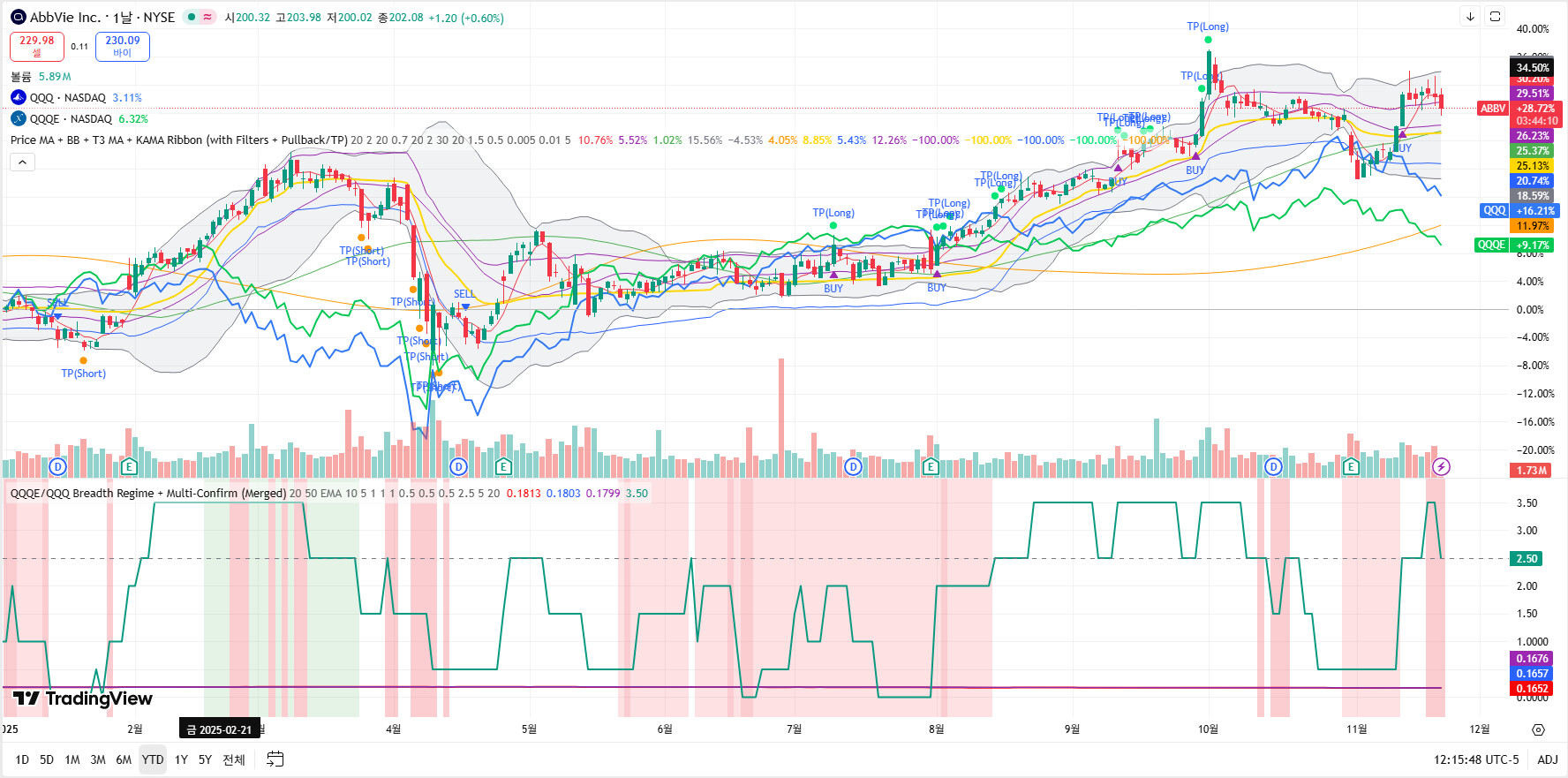Click the TradingView logo
The height and width of the screenshot is (778, 1568).
[x=83, y=699]
